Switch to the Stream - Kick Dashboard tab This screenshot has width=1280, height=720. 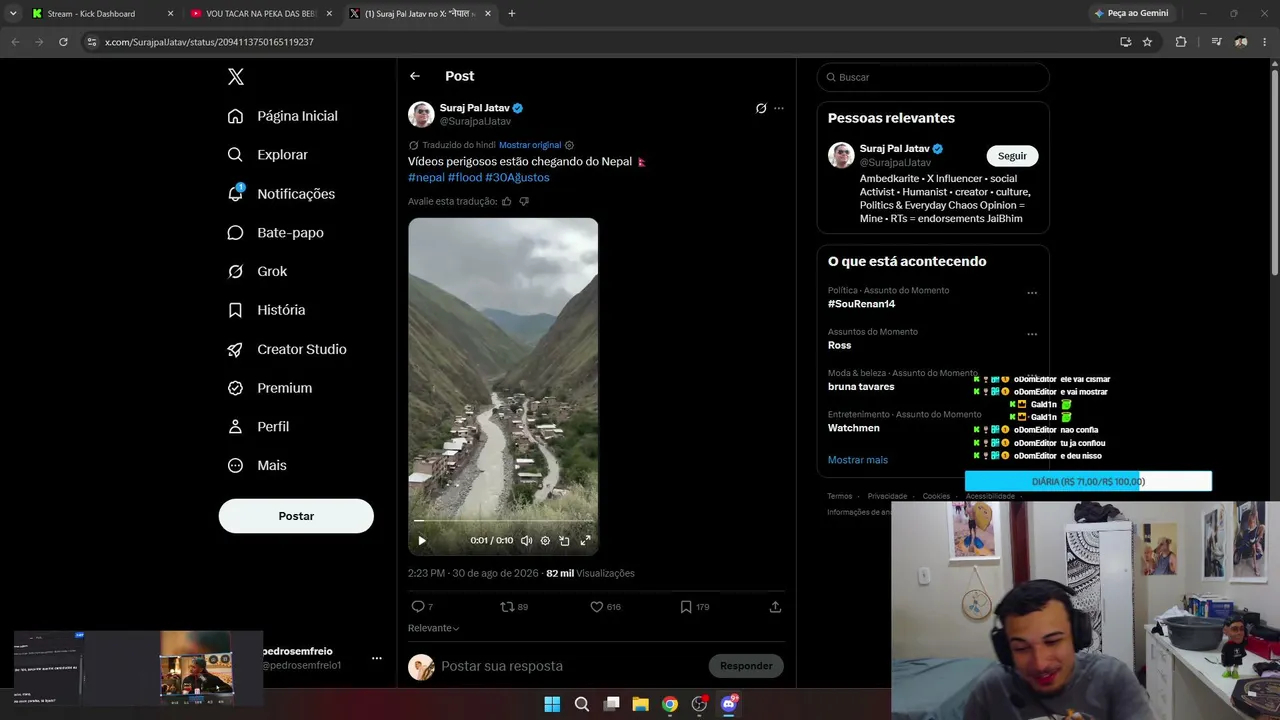click(x=100, y=14)
